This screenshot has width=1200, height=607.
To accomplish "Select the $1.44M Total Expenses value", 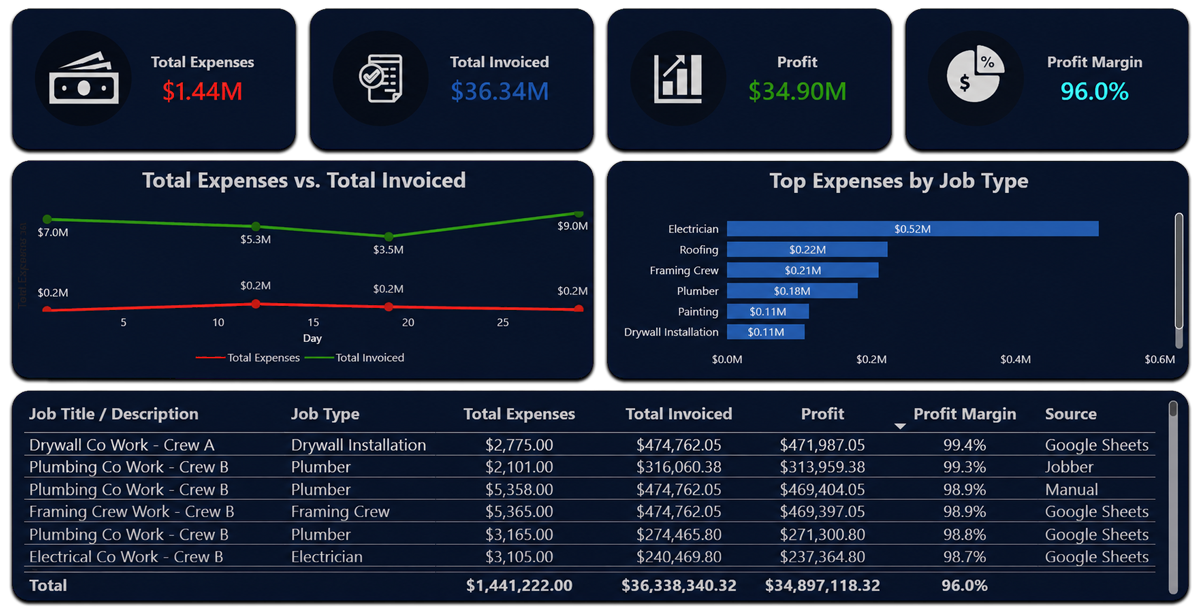I will pyautogui.click(x=203, y=92).
